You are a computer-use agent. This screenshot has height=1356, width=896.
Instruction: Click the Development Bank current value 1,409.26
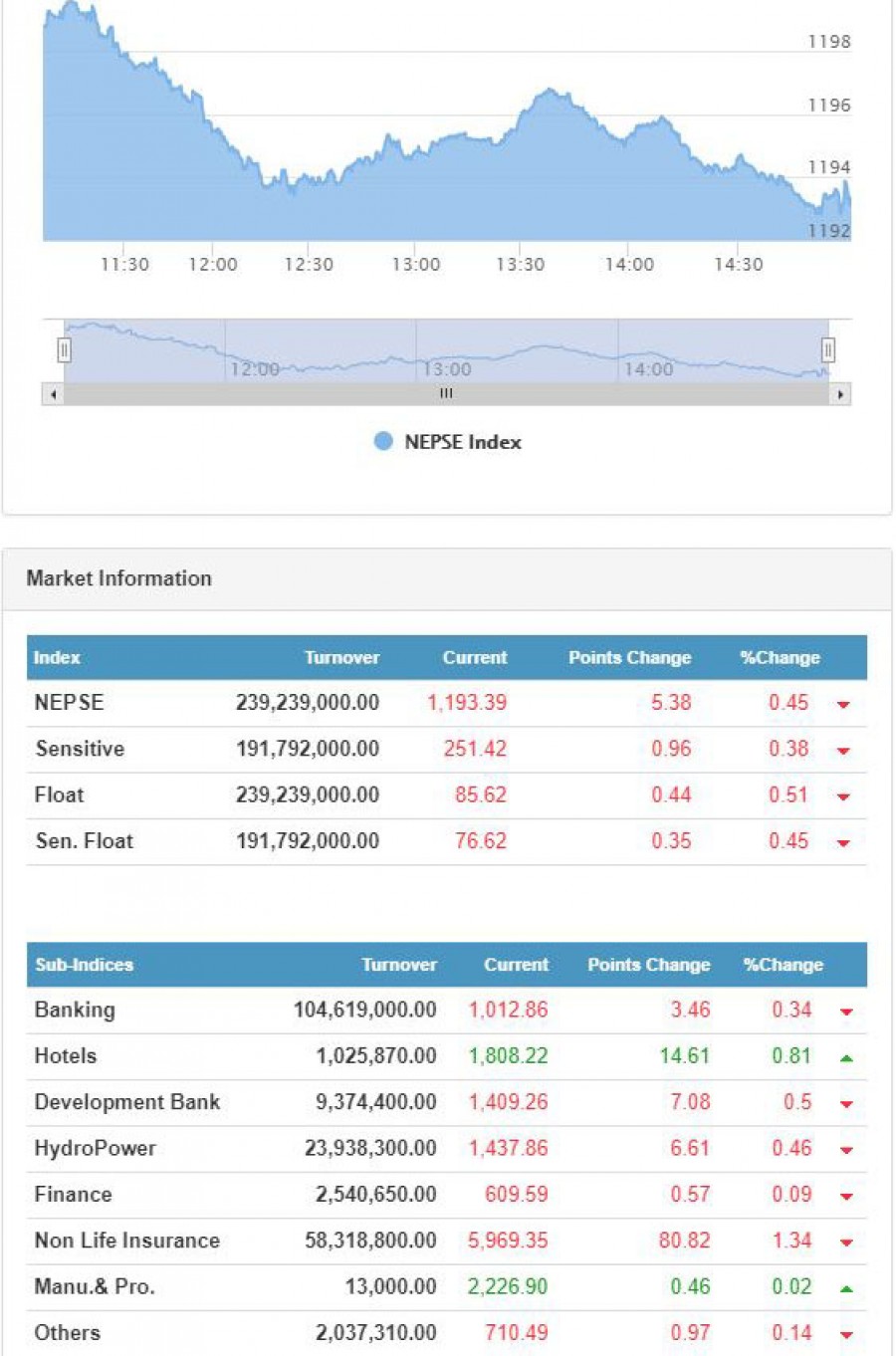508,1102
